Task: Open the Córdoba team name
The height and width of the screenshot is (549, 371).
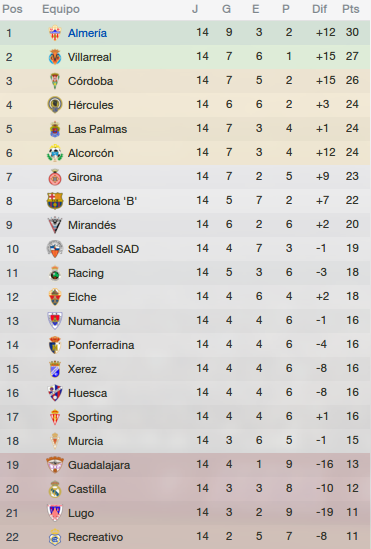Action: click(90, 81)
